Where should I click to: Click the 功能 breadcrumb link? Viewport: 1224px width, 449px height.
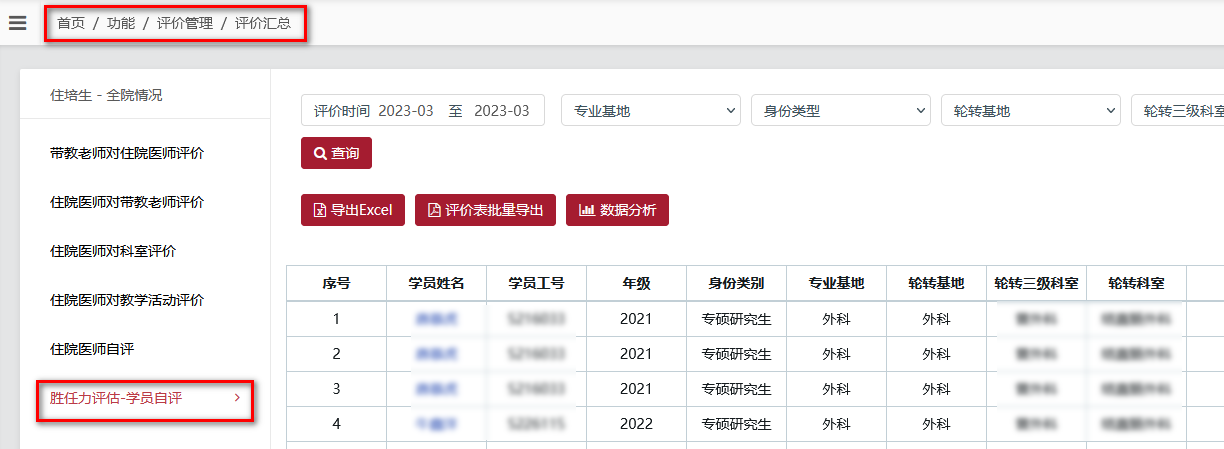coord(121,23)
